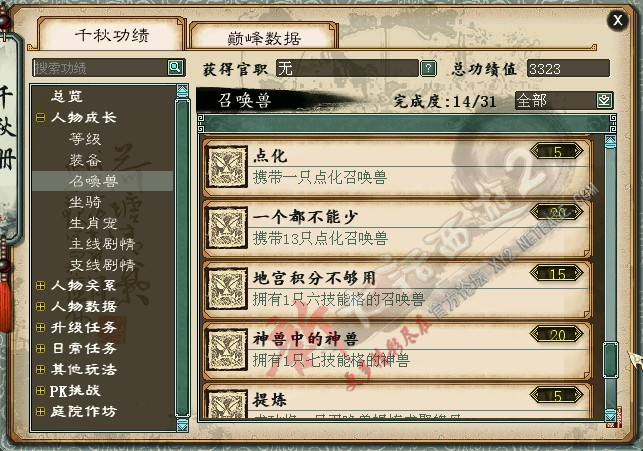
Task: Click the 搜索功绩 search input field
Action: 100,68
